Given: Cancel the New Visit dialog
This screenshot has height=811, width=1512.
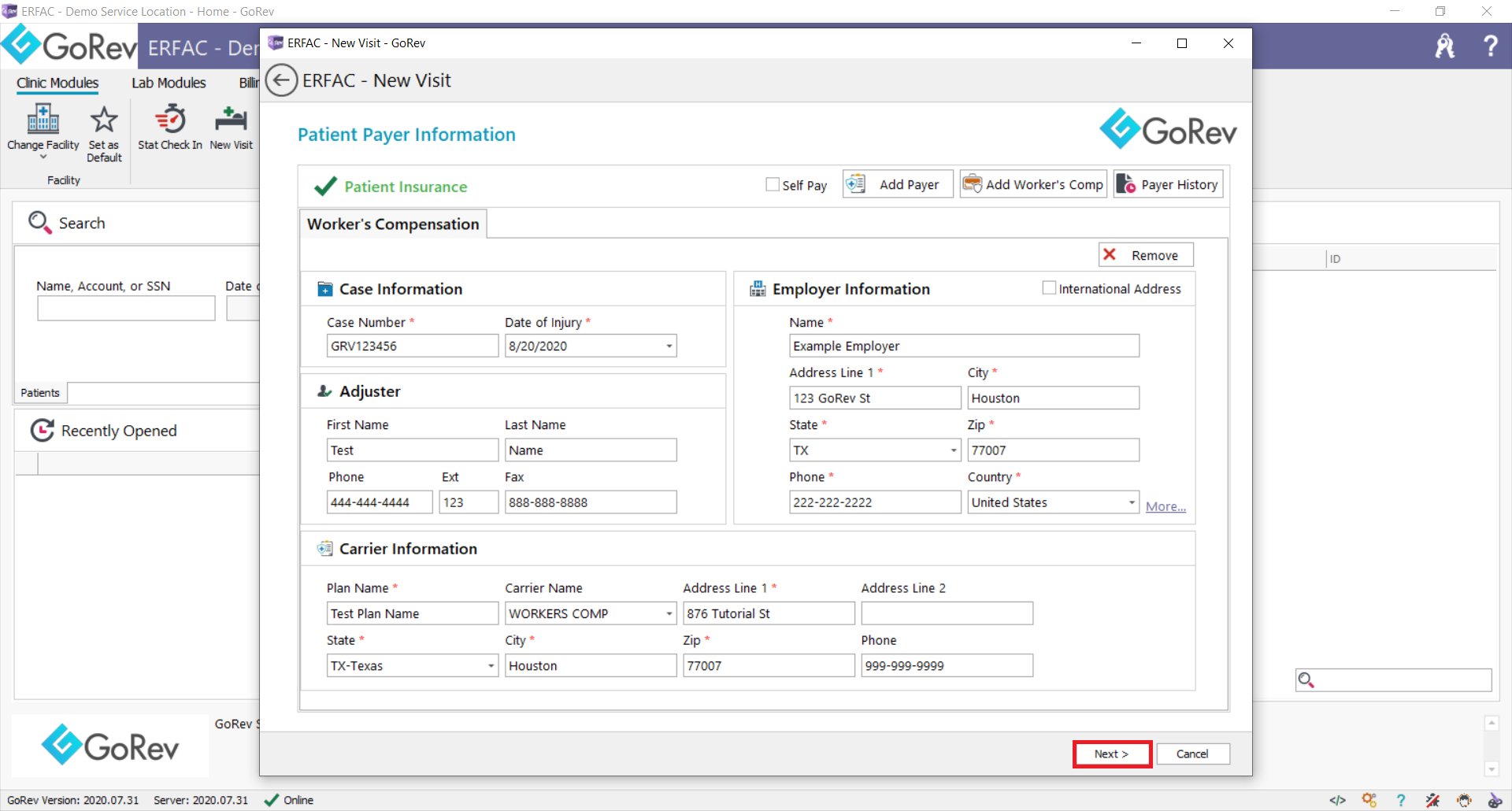Looking at the screenshot, I should pyautogui.click(x=1192, y=754).
